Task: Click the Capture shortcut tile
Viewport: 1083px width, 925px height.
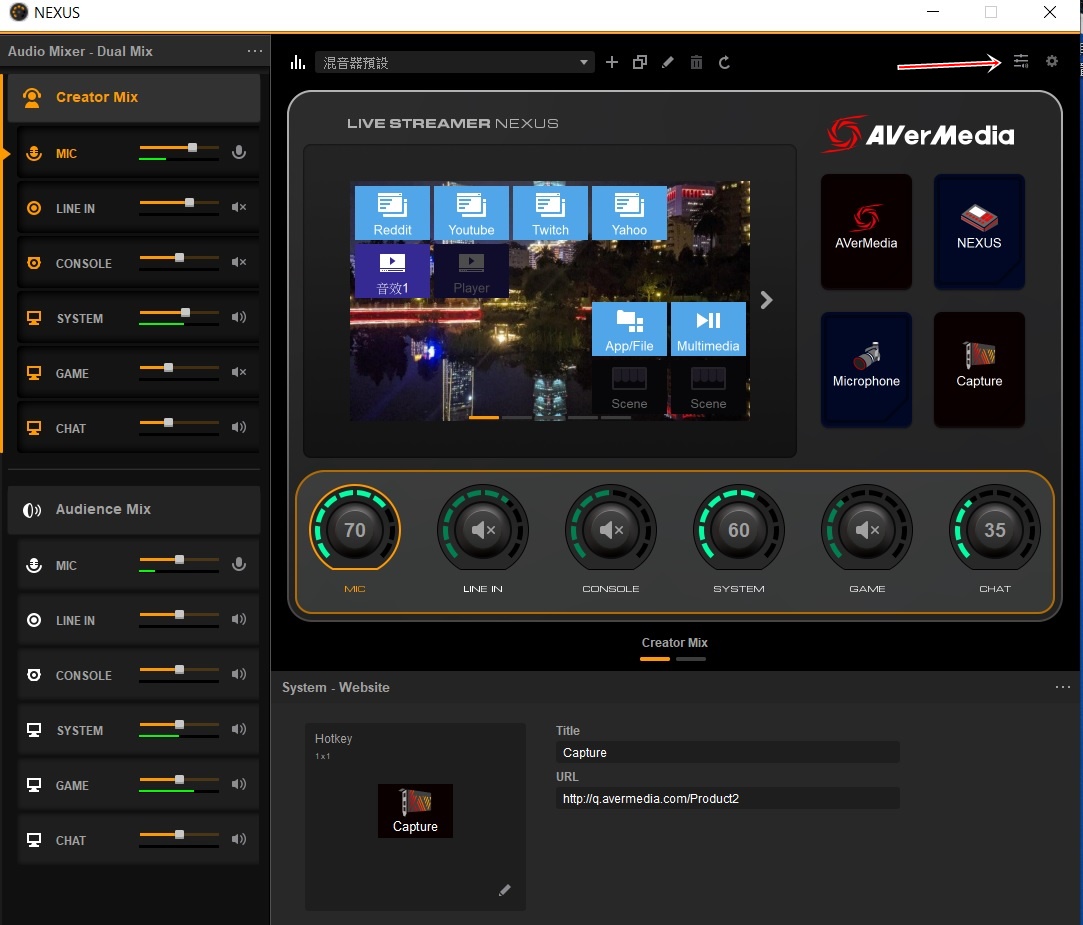Action: click(979, 370)
